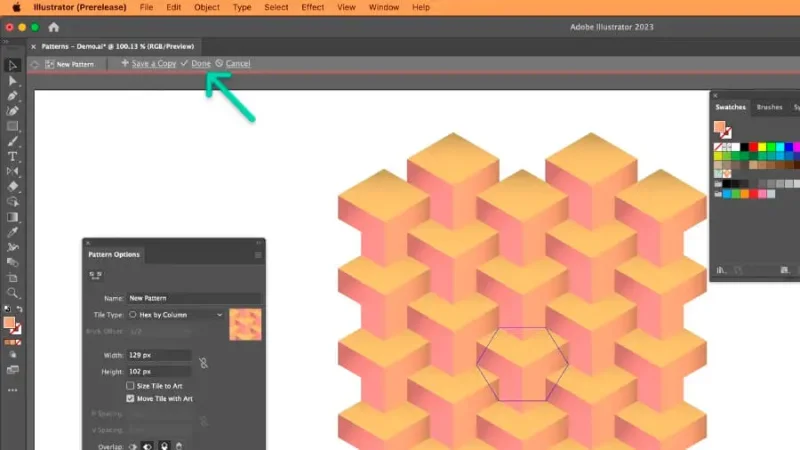Open the View menu
This screenshot has height=450, width=800.
tap(346, 7)
